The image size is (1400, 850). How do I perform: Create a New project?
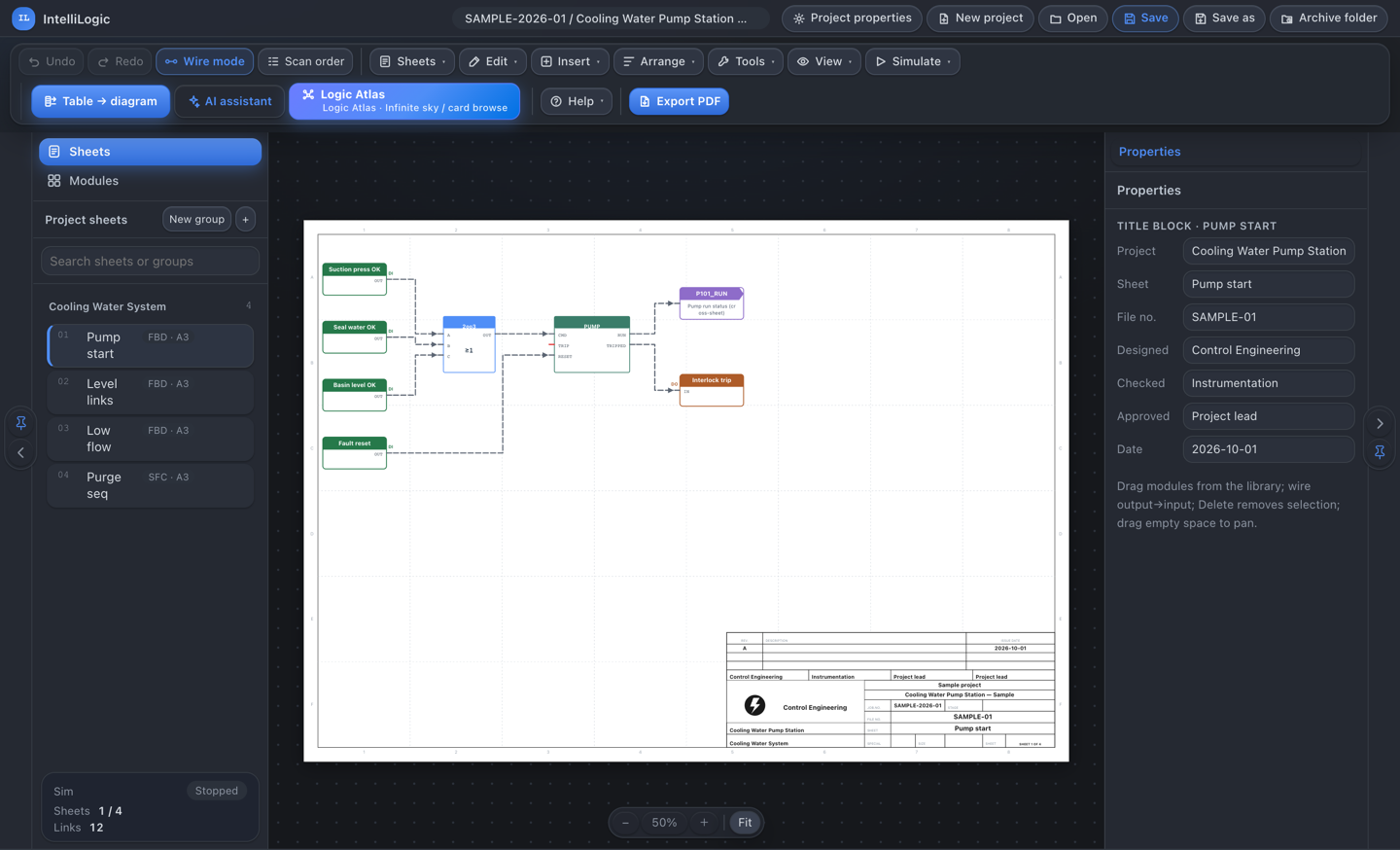click(980, 18)
